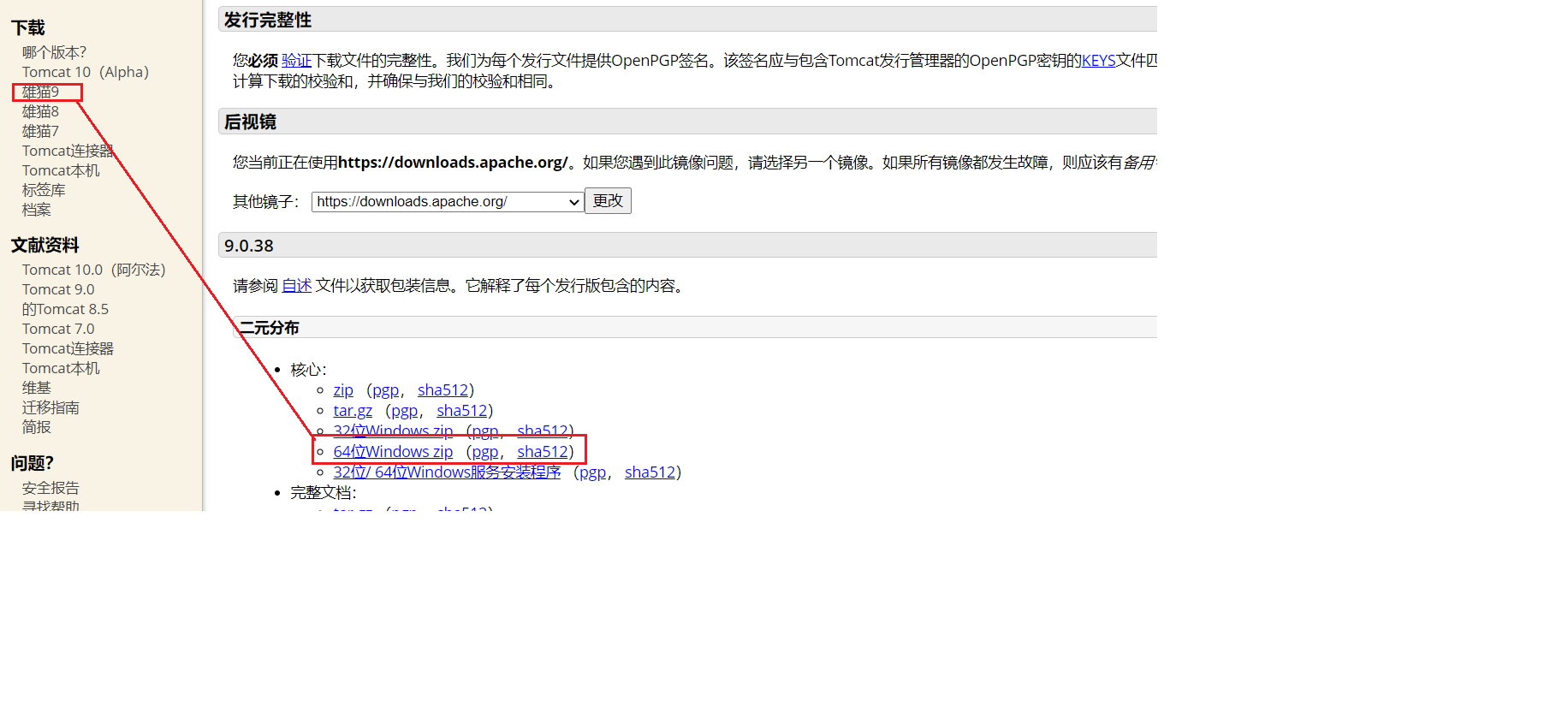Click the 9.0.38 version heading
Viewport: 1568px width, 701px height.
[249, 246]
